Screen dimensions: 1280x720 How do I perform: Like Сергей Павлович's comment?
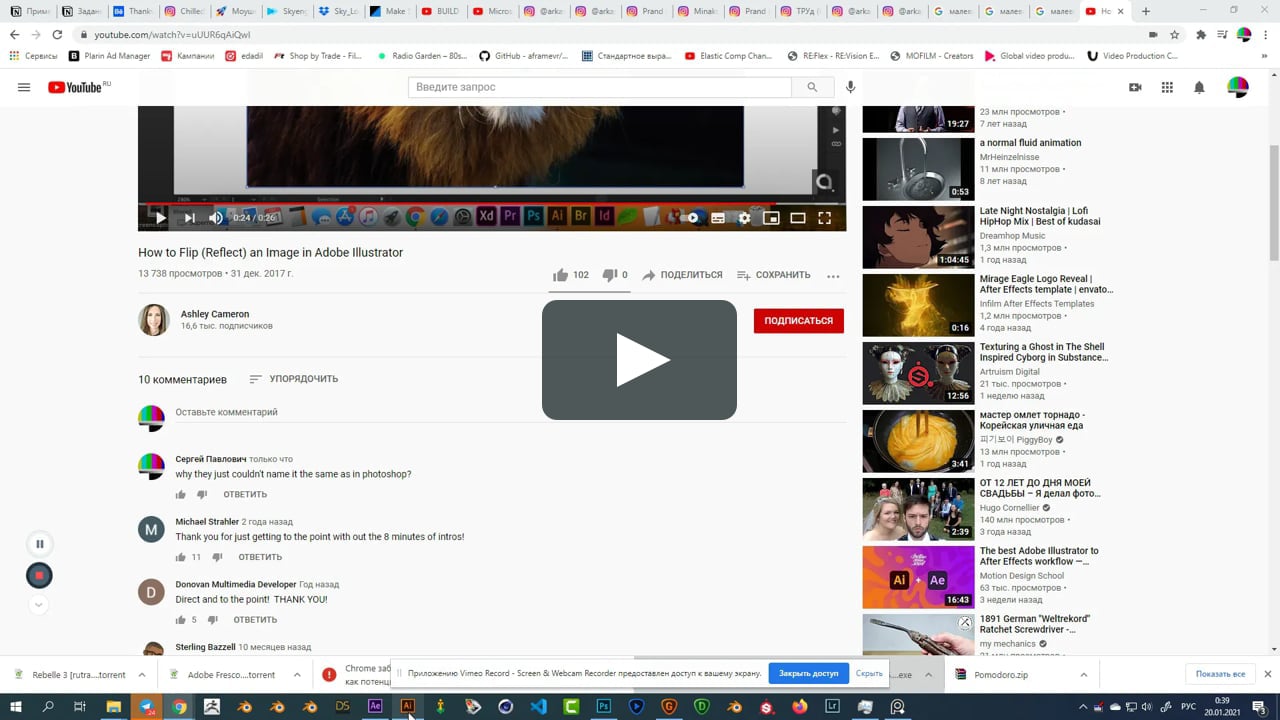pyautogui.click(x=181, y=494)
